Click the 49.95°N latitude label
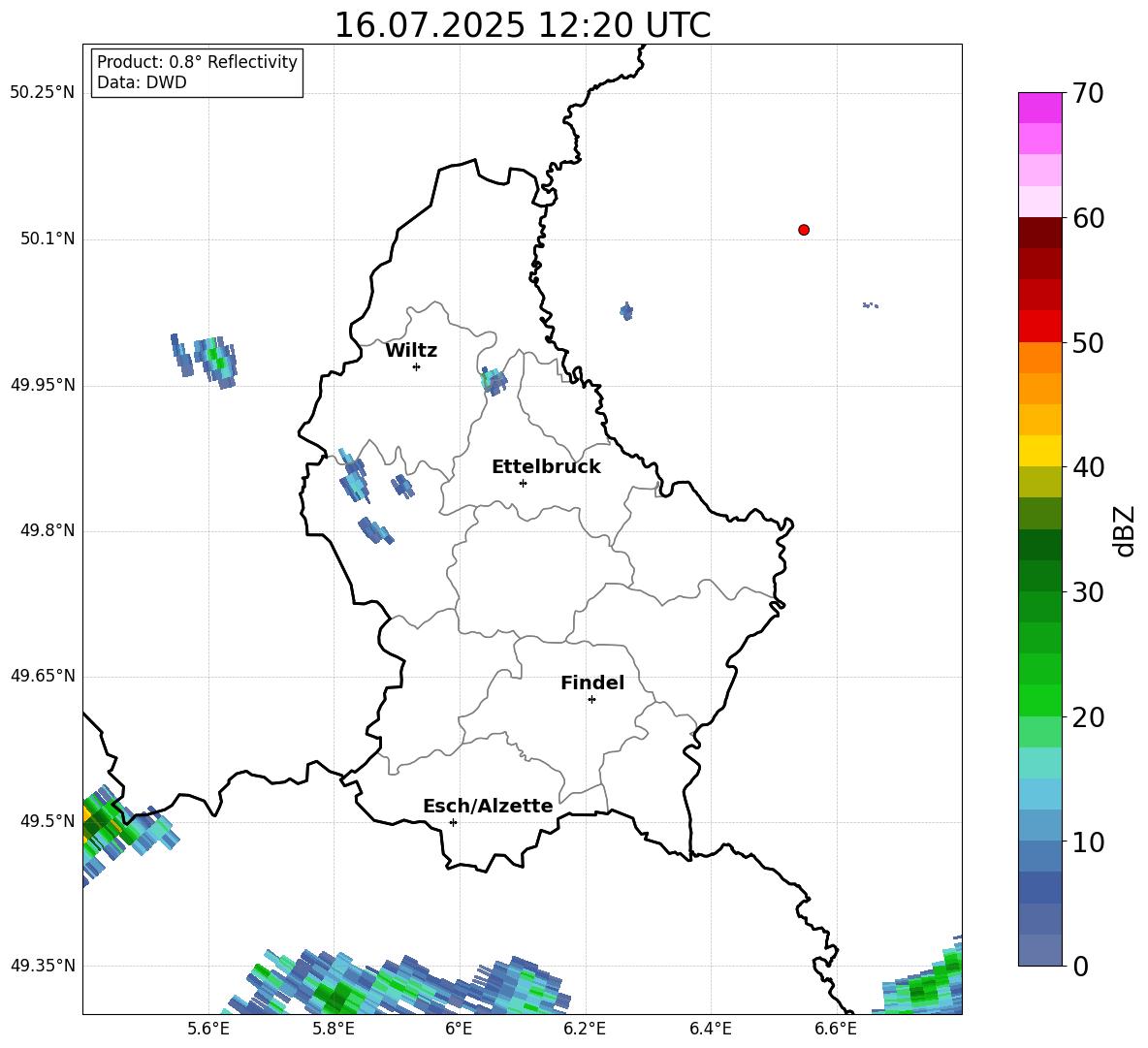 [x=43, y=385]
